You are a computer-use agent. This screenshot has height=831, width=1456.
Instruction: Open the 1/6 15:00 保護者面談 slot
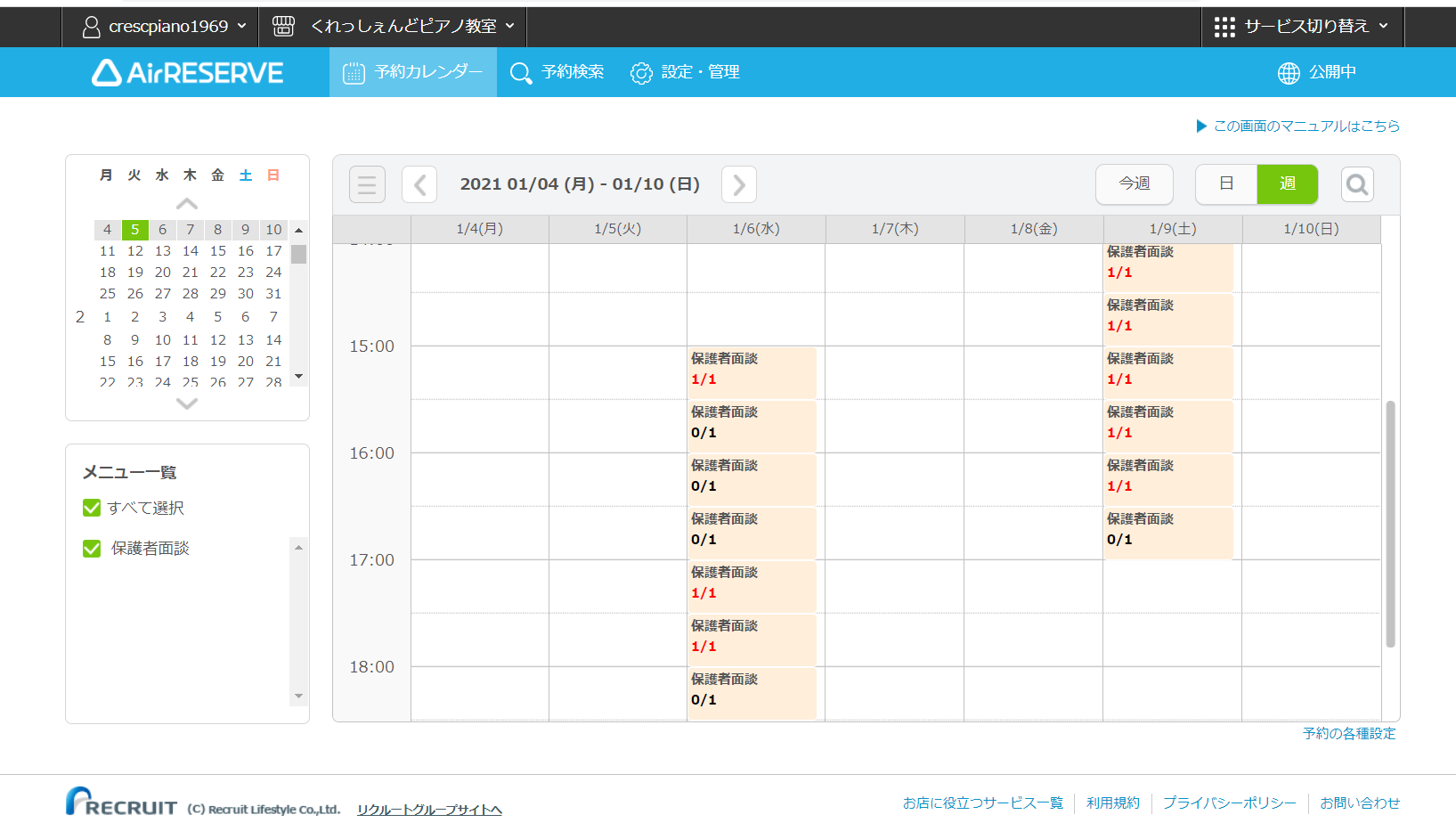[x=751, y=371]
